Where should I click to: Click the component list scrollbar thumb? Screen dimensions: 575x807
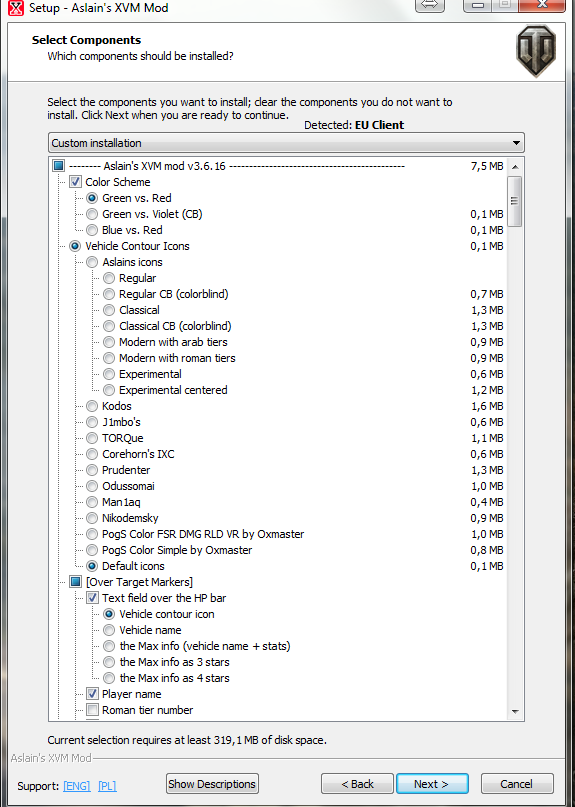point(515,201)
